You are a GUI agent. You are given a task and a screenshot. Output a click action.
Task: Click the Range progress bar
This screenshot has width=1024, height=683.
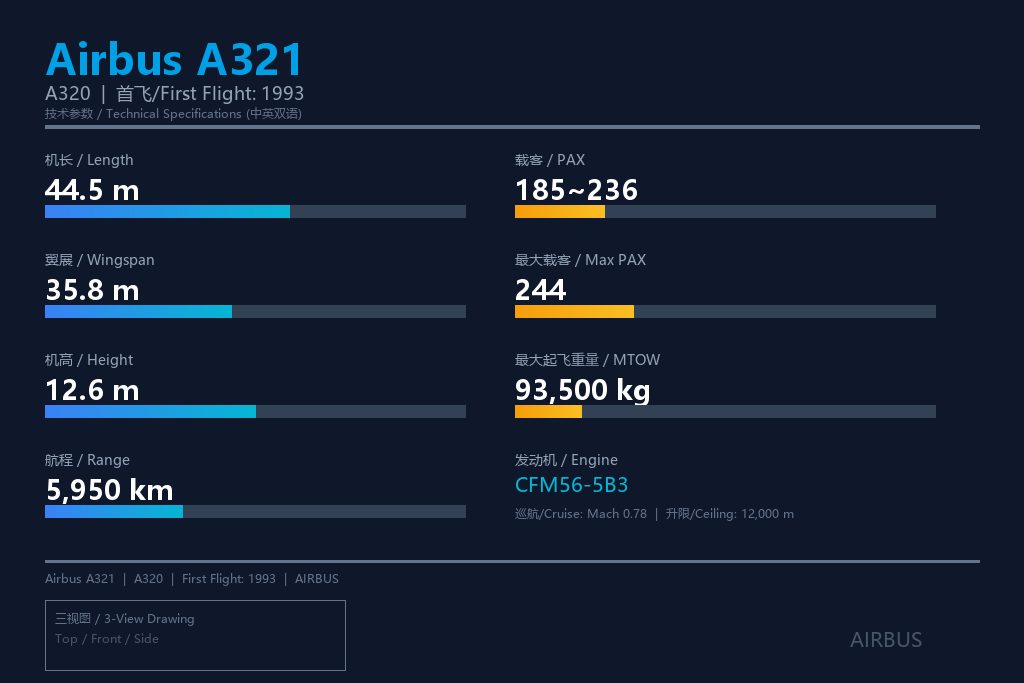(255, 511)
